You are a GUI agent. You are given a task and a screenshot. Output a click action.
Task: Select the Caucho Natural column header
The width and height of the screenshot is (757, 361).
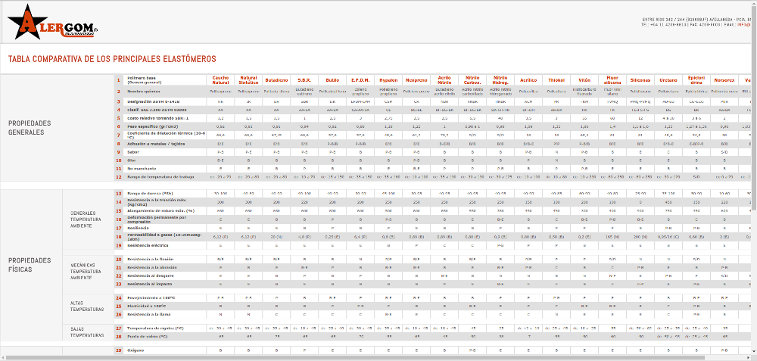[221, 80]
